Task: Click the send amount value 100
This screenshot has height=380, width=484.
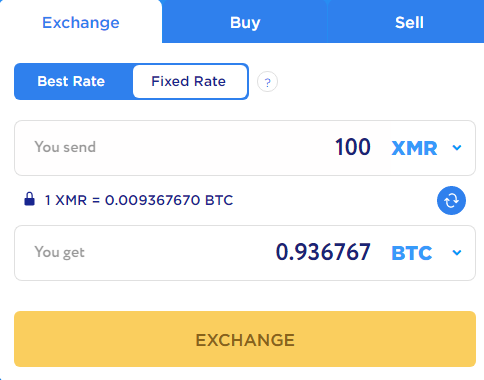Action: coord(353,147)
